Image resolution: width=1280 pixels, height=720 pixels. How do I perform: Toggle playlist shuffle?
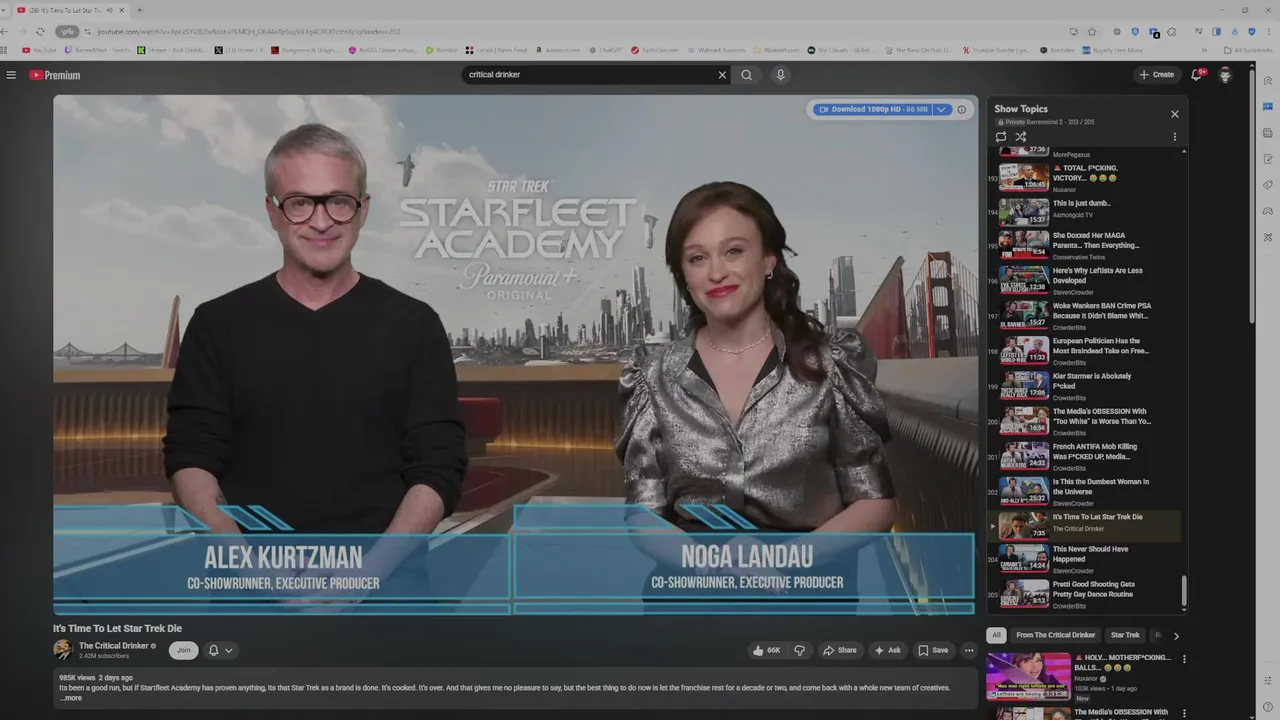[x=1021, y=137]
